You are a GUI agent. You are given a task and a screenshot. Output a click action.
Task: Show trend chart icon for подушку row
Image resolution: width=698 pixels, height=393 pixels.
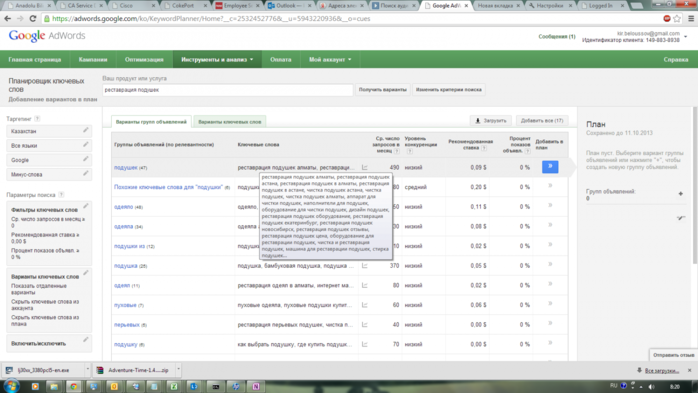pos(365,344)
